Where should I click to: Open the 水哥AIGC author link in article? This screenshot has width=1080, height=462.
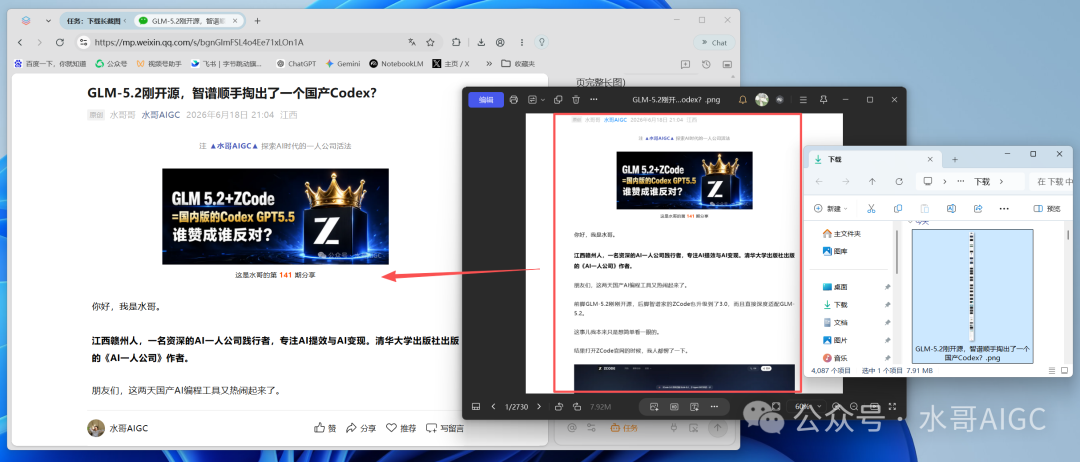click(160, 115)
